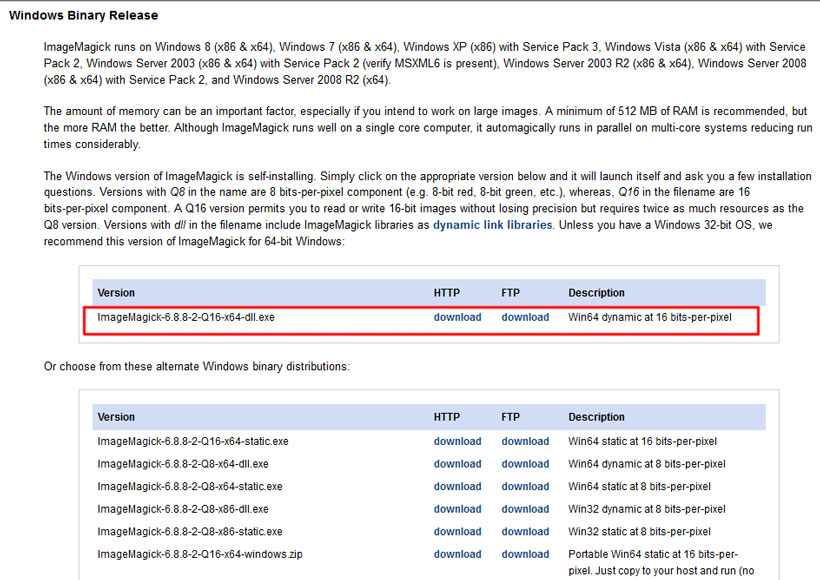Click HTTP download for ImageMagick-6.8.8-2-Q16-x64-dll.exe
The image size is (820, 580).
[x=457, y=317]
